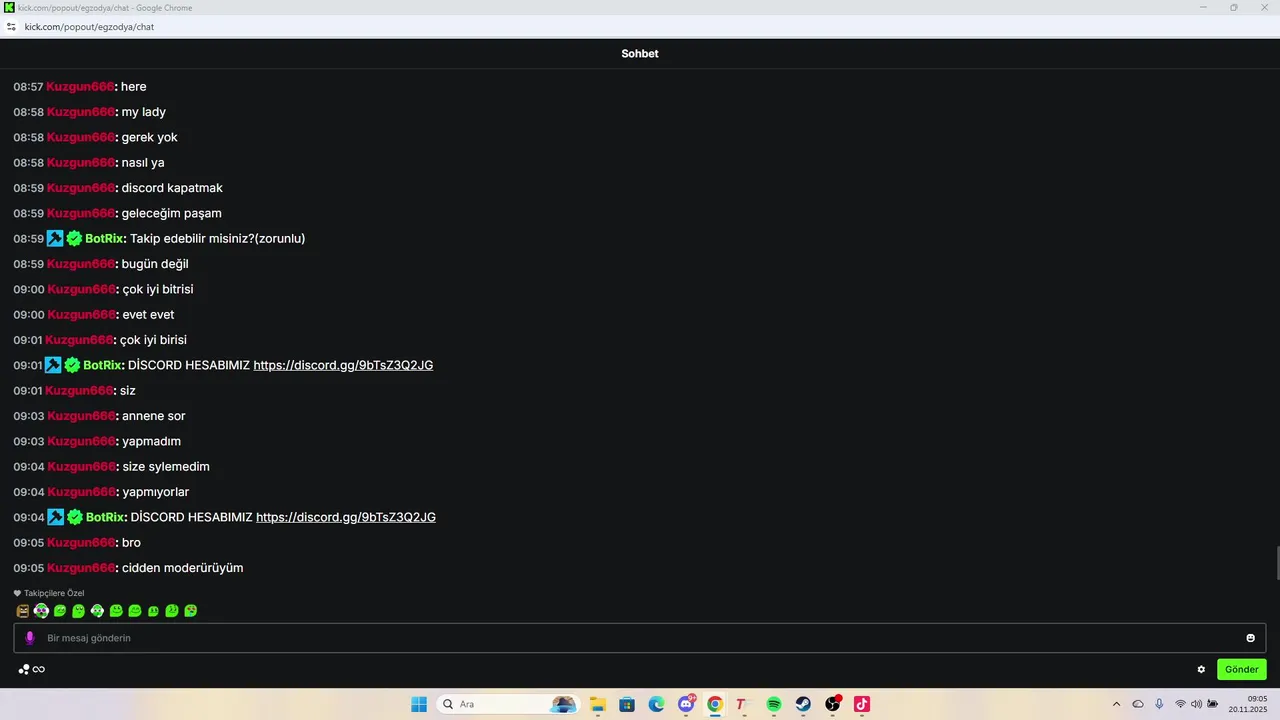Open Microsoft Store from the taskbar
The image size is (1280, 720).
627,704
